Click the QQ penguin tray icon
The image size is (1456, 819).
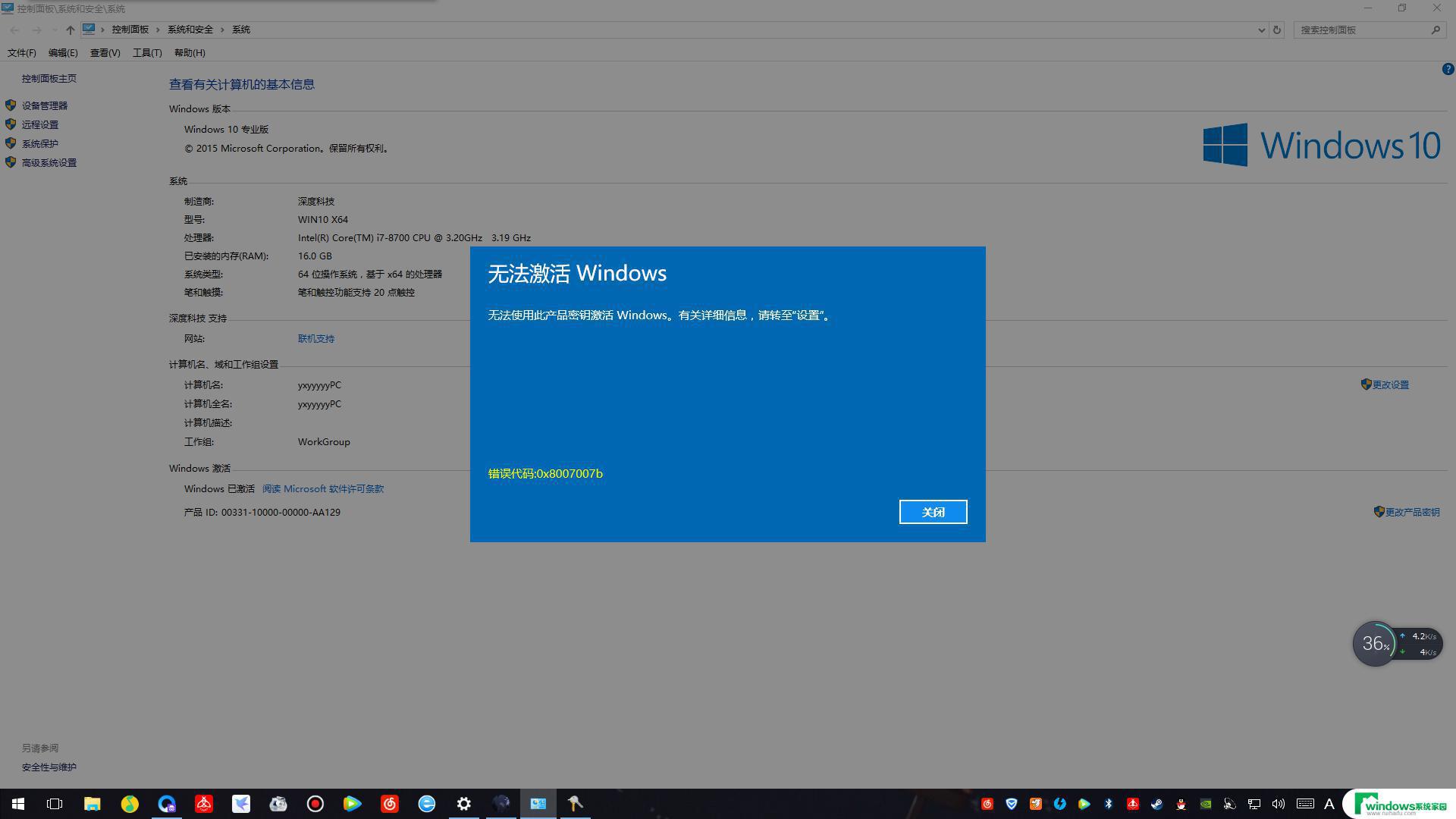[x=1181, y=804]
